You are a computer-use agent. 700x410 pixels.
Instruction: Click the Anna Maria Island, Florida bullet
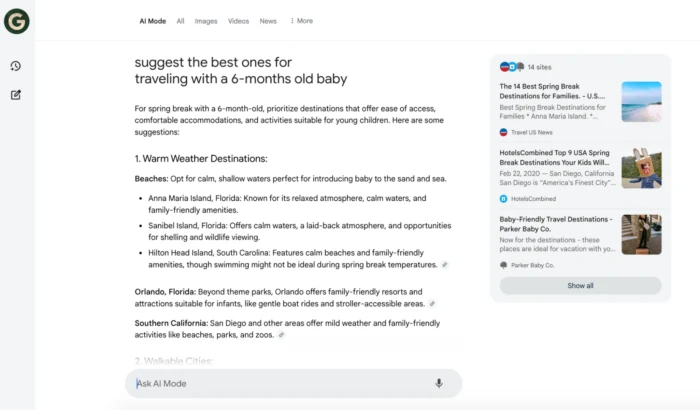pos(287,204)
